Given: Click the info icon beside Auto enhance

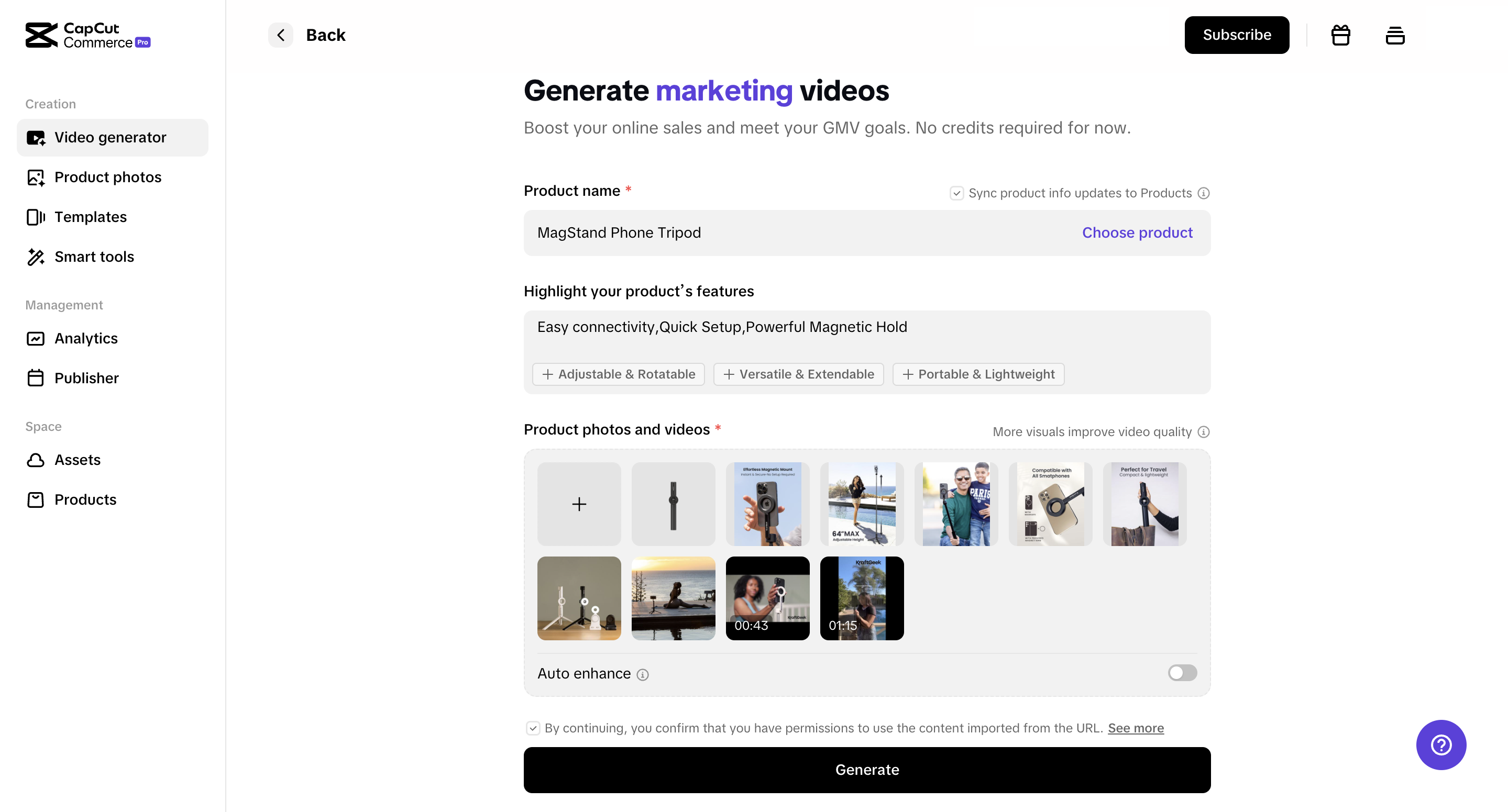Looking at the screenshot, I should pyautogui.click(x=642, y=674).
